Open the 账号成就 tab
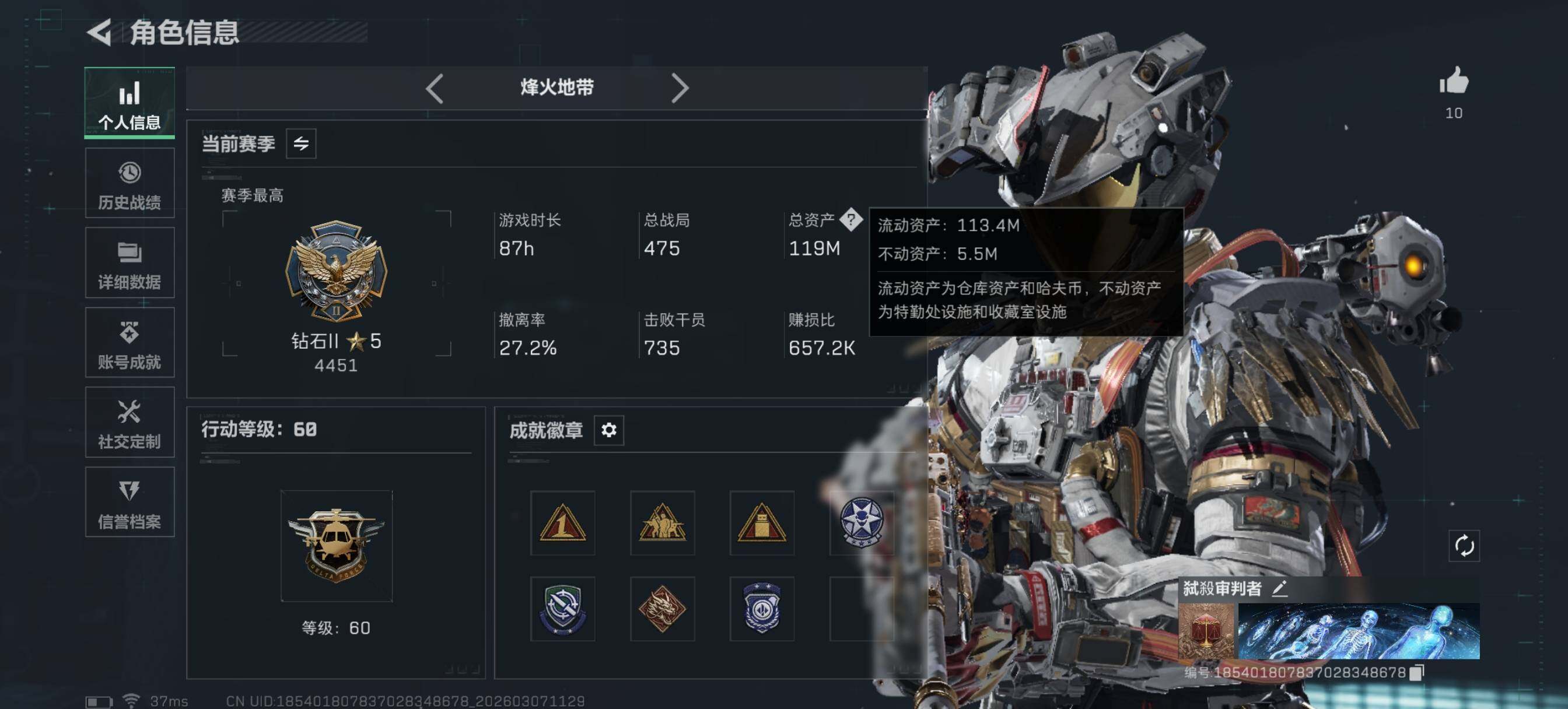 point(129,343)
